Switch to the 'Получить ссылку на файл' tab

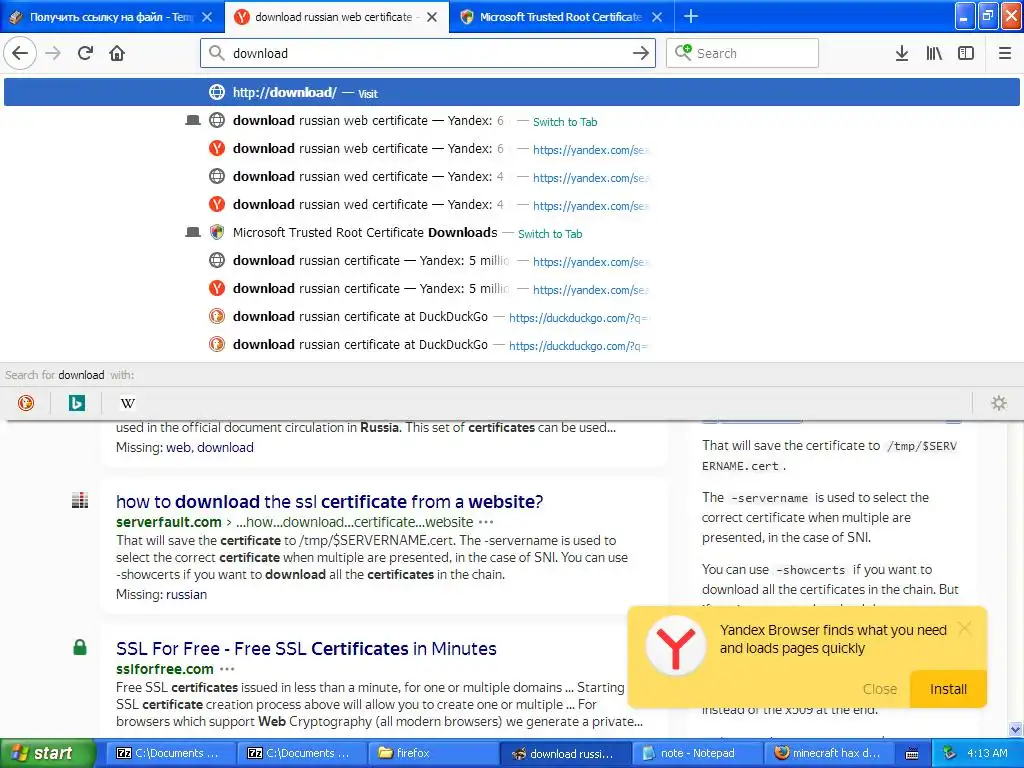111,17
